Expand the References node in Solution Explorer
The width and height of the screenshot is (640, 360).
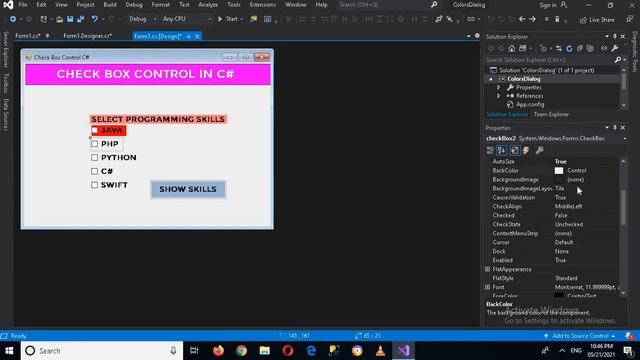click(x=498, y=96)
